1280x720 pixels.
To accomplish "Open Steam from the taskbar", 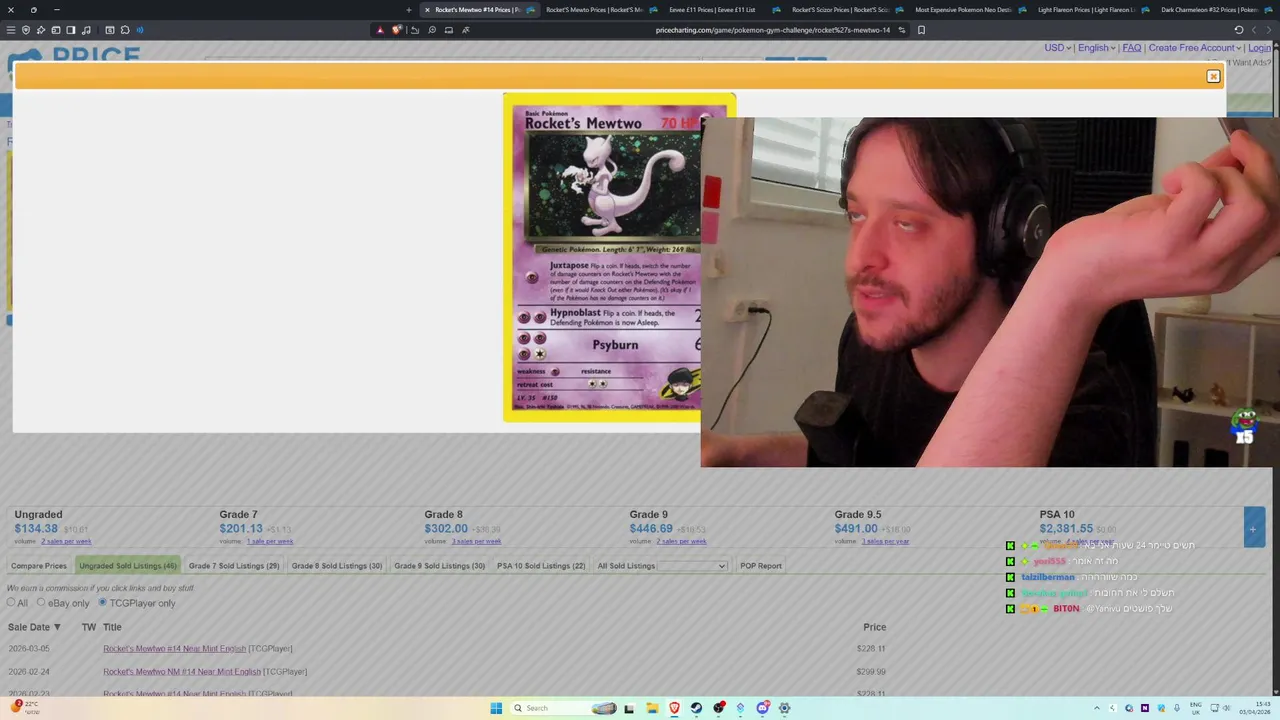I will pyautogui.click(x=696, y=708).
